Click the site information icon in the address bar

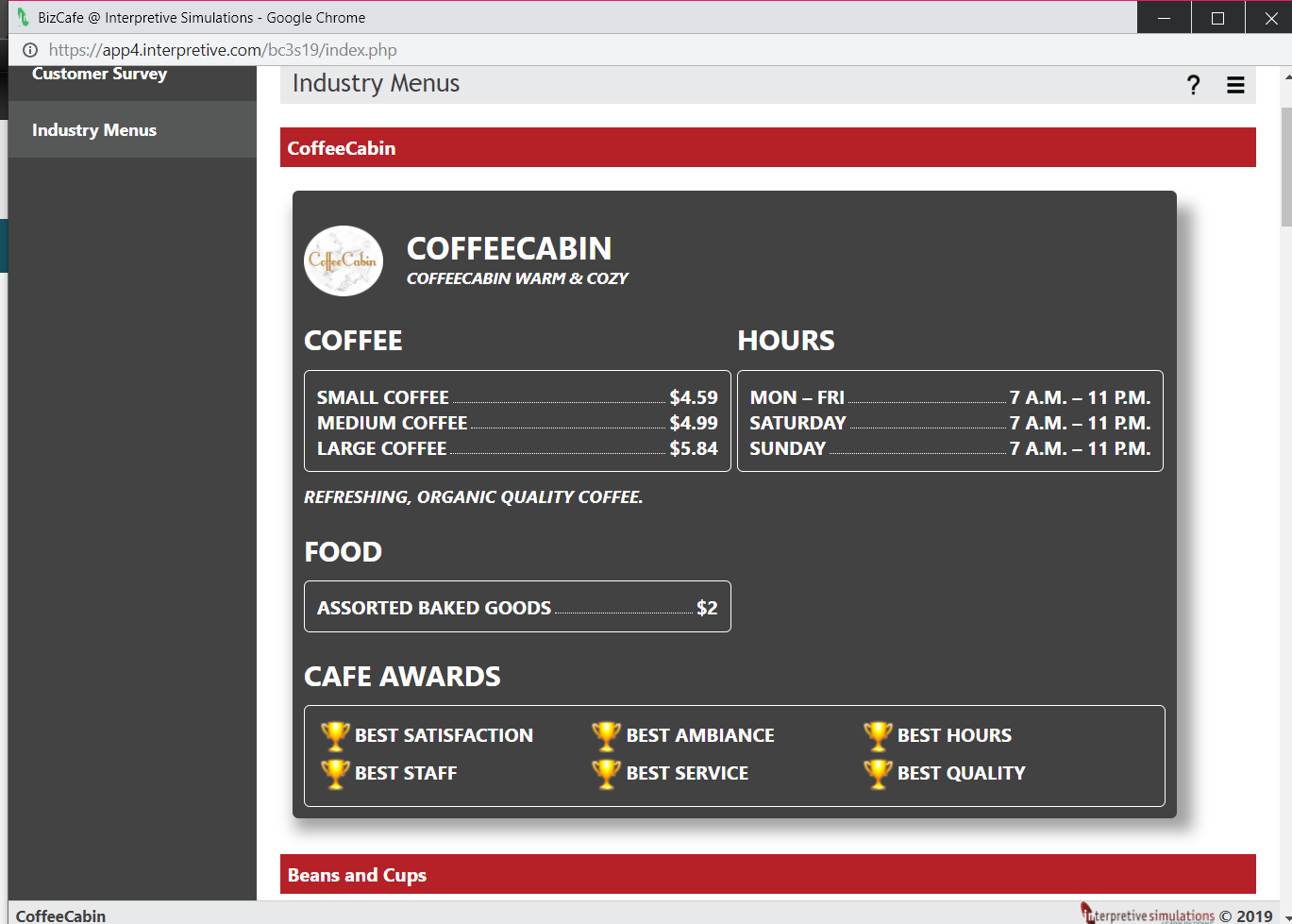(x=29, y=50)
